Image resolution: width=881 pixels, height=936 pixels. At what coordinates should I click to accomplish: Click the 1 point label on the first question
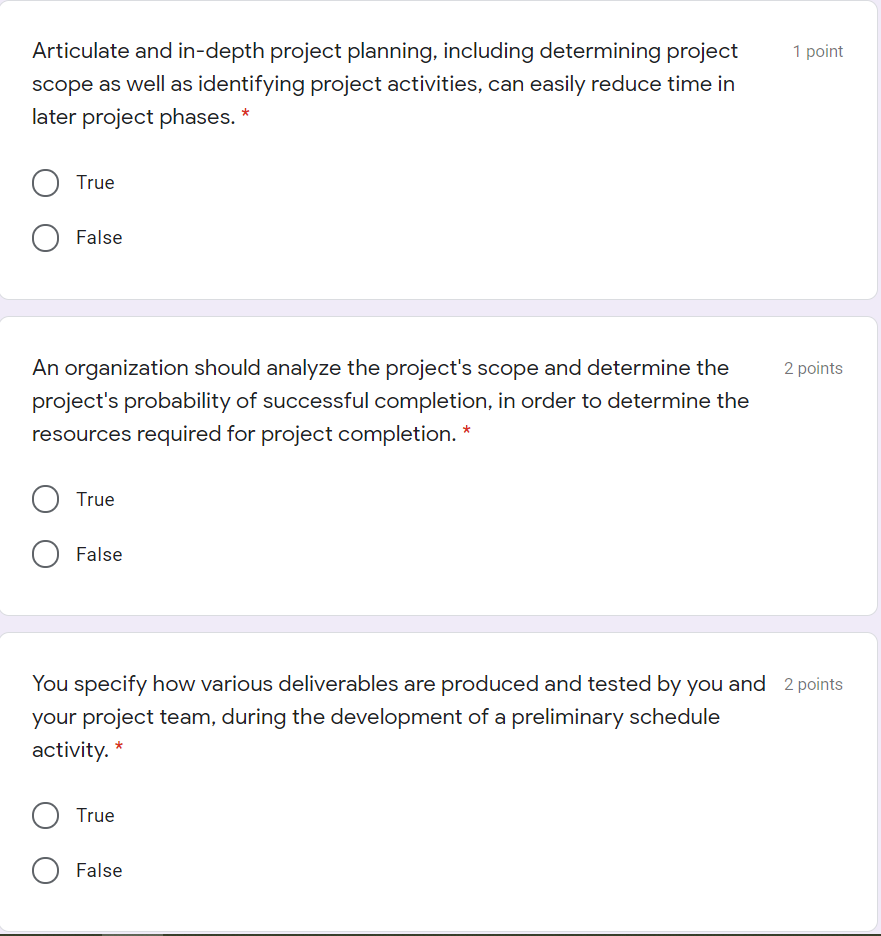[817, 51]
